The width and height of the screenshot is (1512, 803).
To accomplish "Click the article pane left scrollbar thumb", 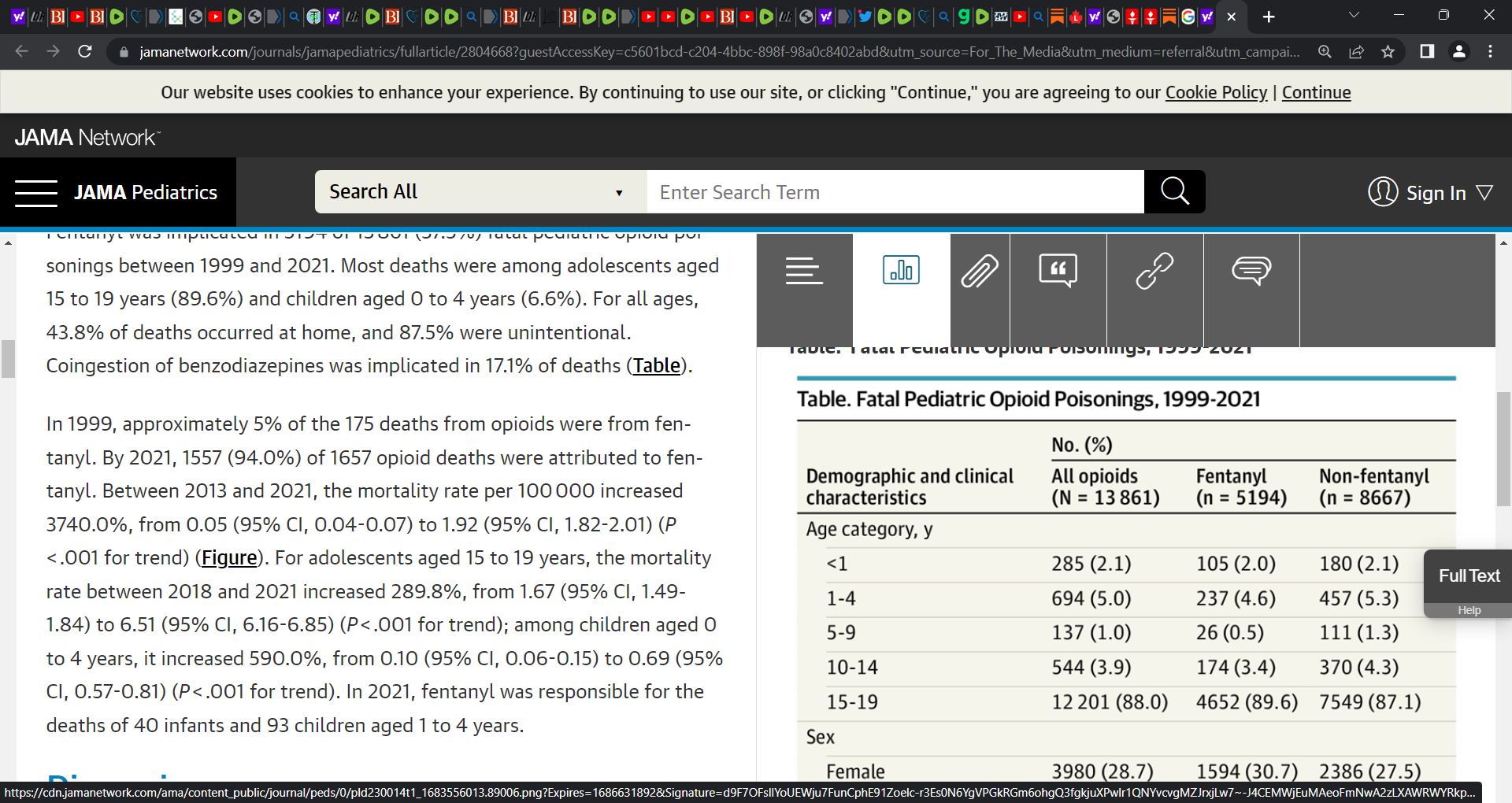I will pos(8,359).
